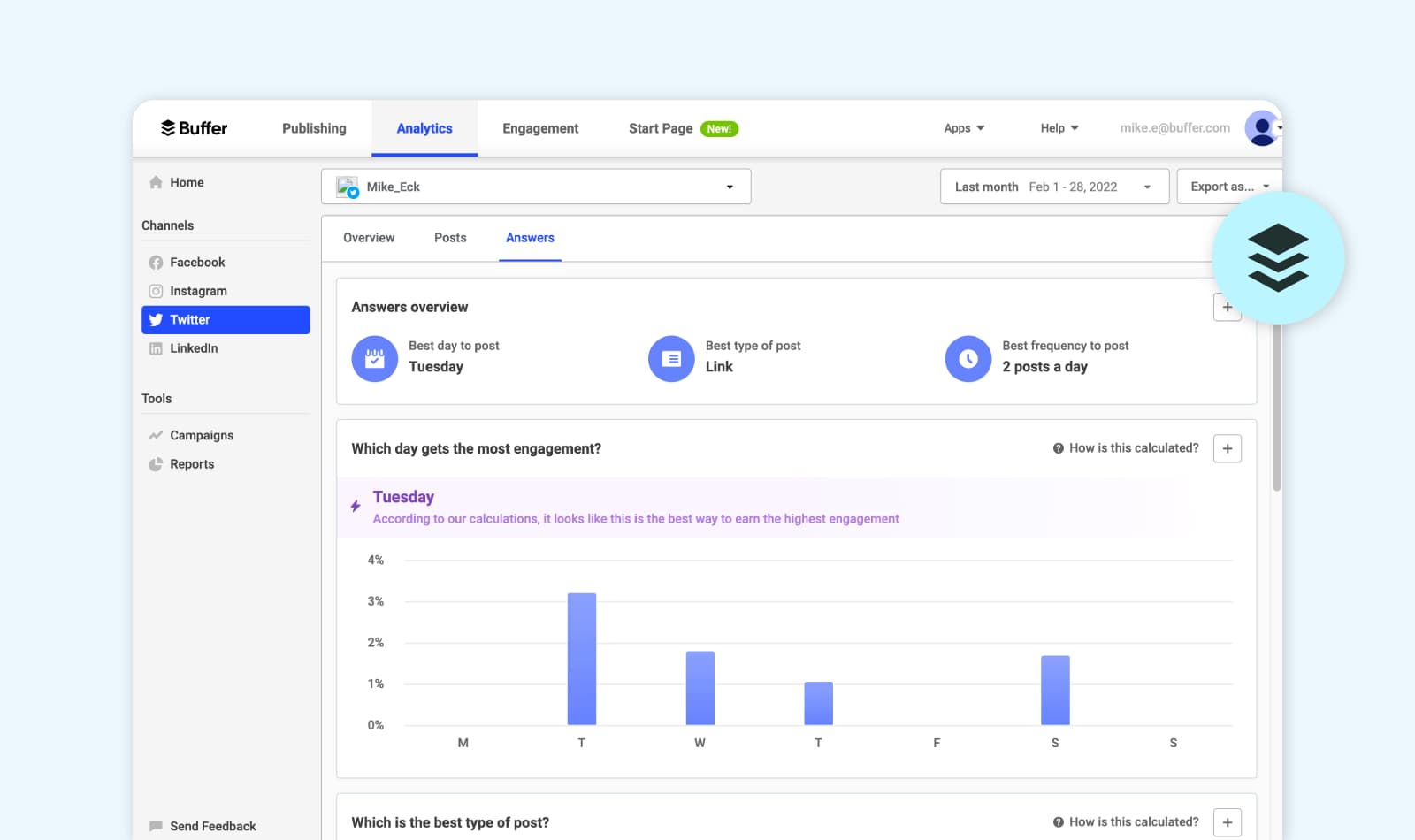Open Start Page from the top navigation
The height and width of the screenshot is (840, 1415).
(661, 128)
